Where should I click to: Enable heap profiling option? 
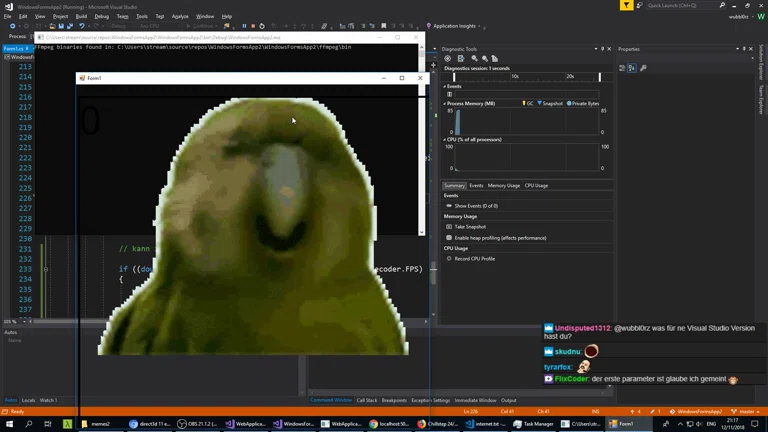pyautogui.click(x=496, y=238)
